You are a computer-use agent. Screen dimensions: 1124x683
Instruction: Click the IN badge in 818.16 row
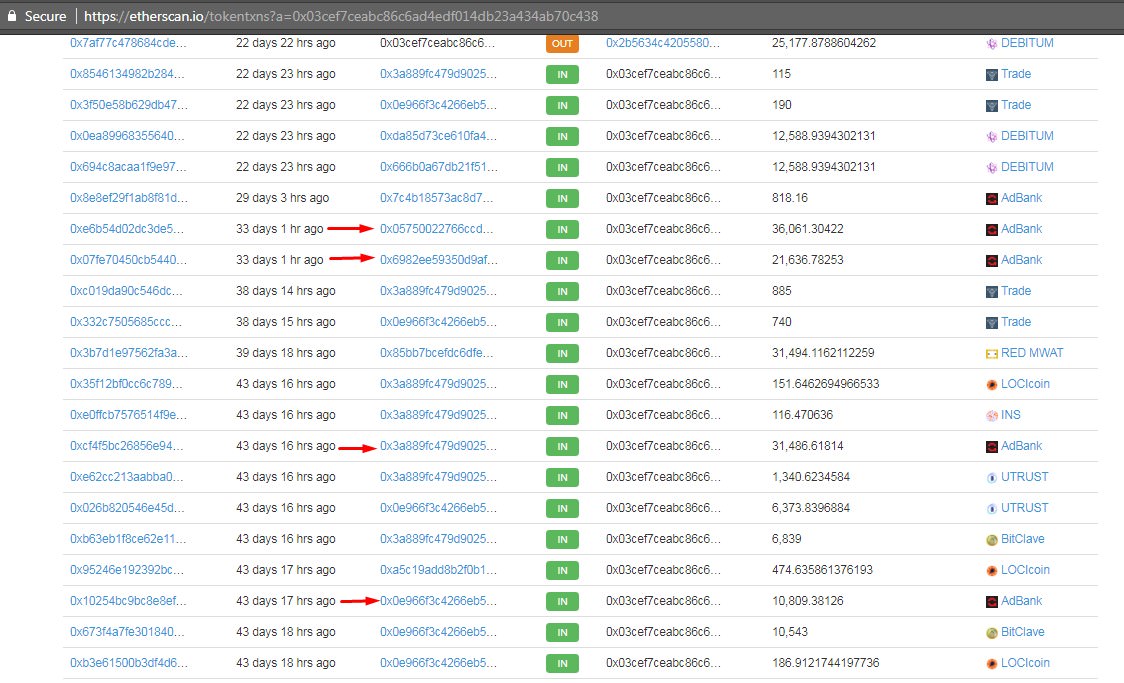(x=562, y=199)
